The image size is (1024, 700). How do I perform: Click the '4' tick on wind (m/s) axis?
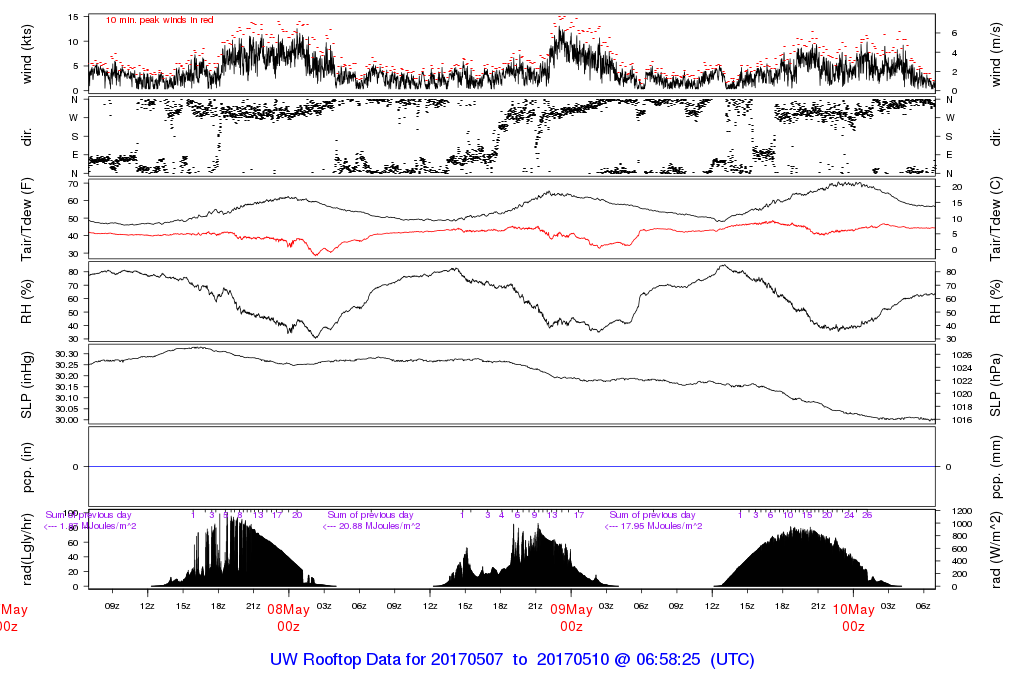click(955, 53)
